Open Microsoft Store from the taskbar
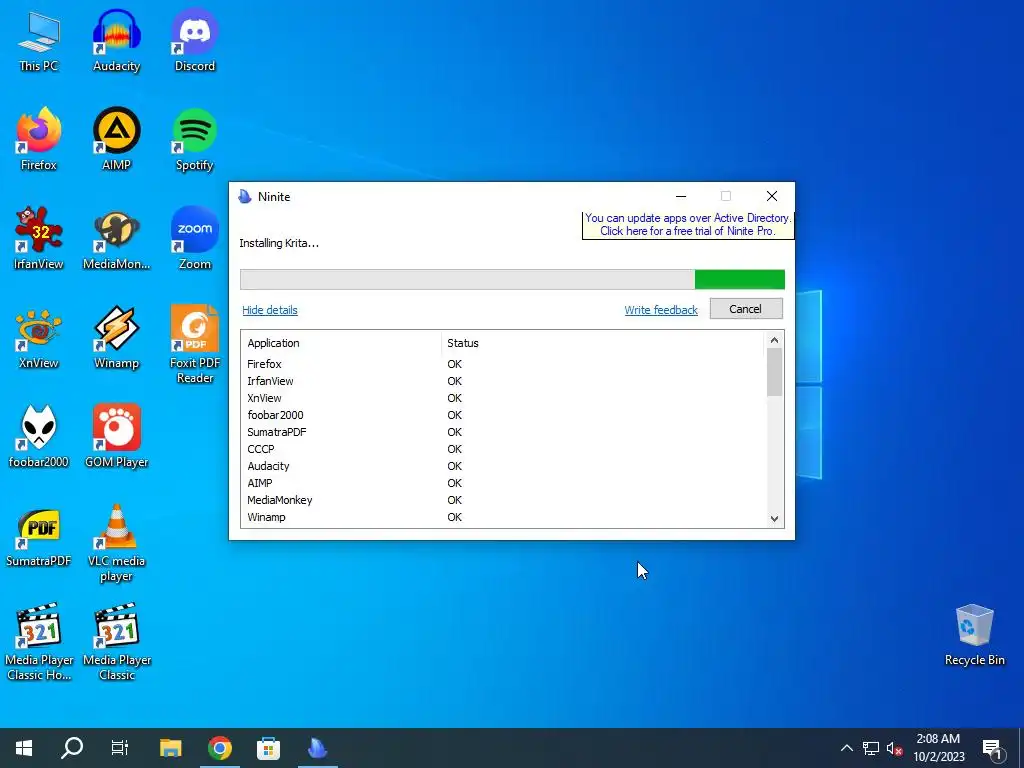 268,748
